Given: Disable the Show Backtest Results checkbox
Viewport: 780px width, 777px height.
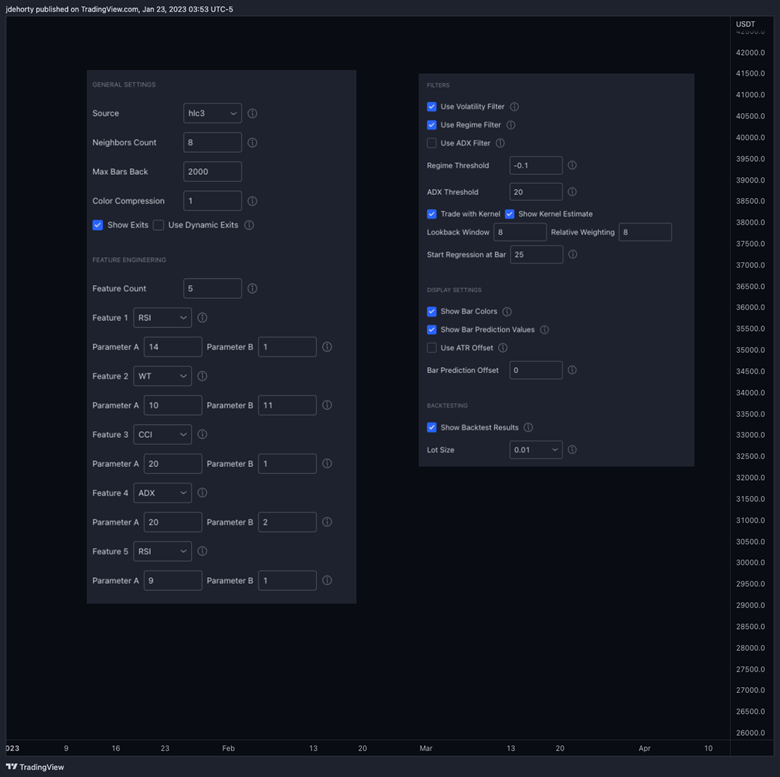Looking at the screenshot, I should (432, 428).
